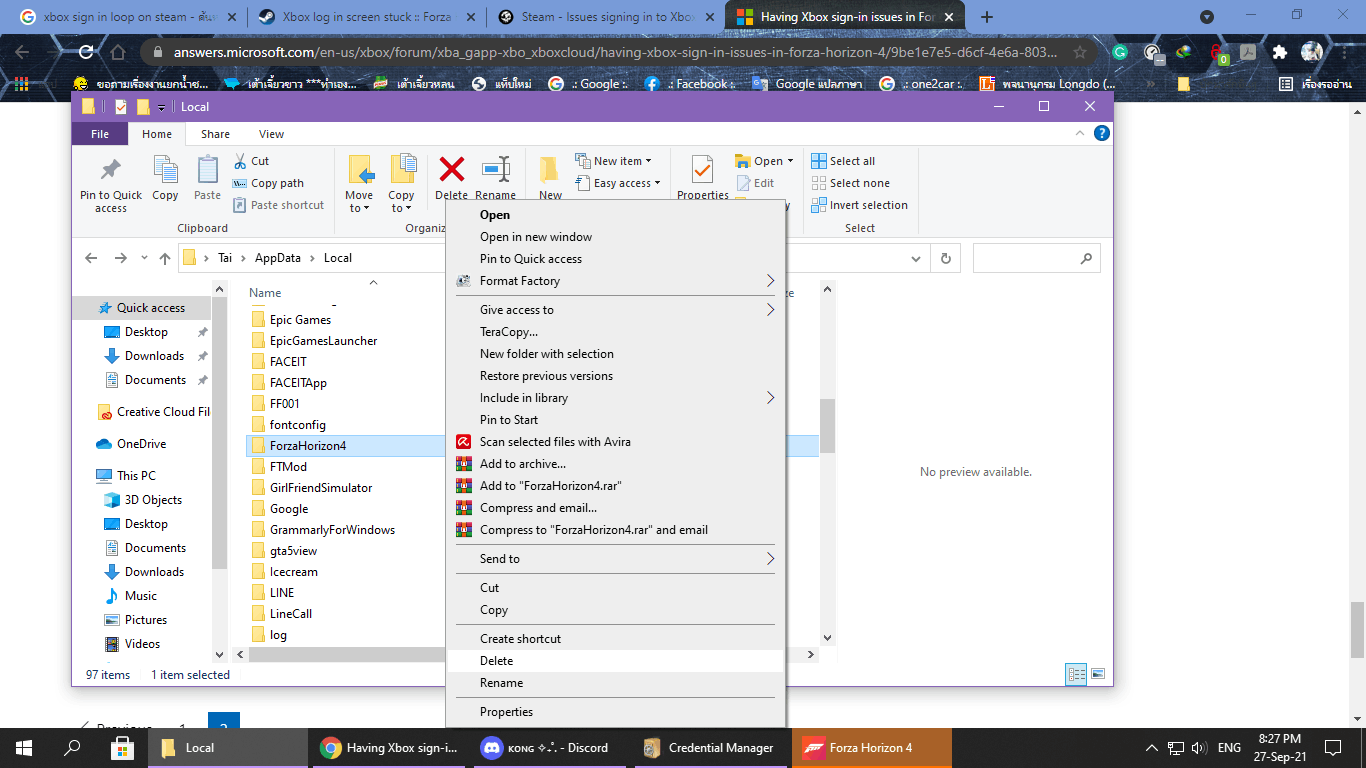
Task: Click Cut in the Clipboard group
Action: [251, 161]
